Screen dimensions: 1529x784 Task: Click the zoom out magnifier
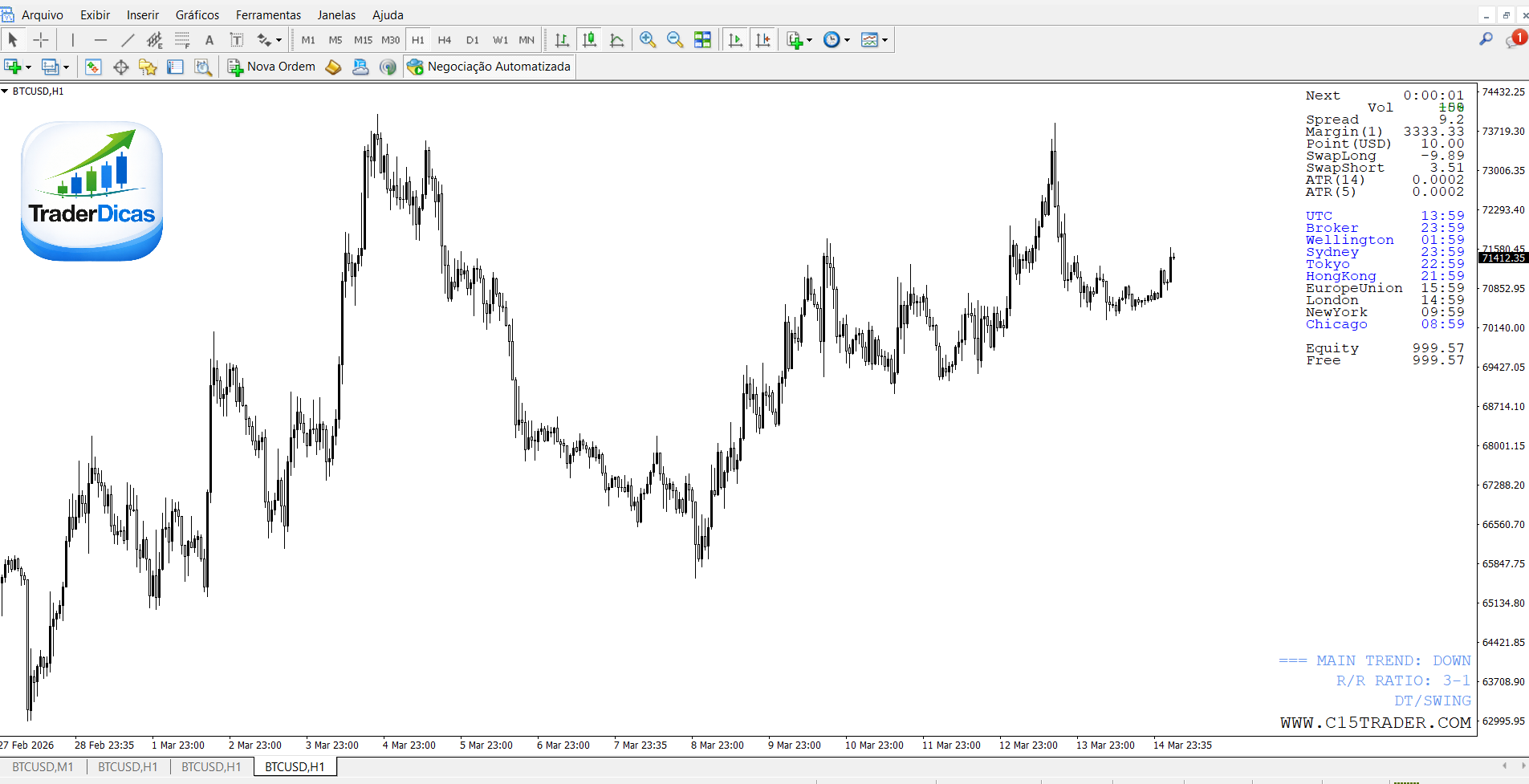675,40
